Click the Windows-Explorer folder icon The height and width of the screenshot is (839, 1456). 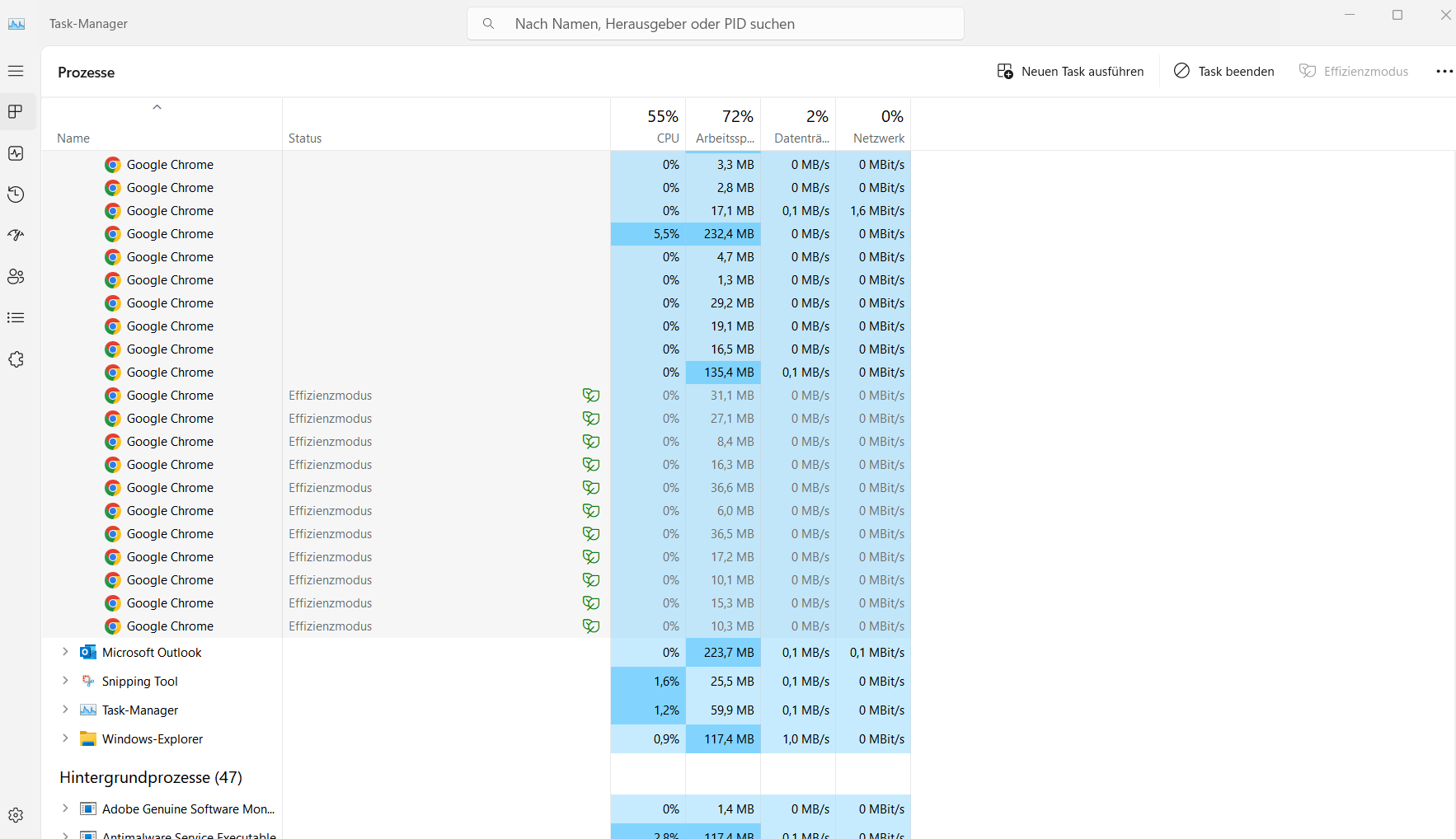pos(88,739)
